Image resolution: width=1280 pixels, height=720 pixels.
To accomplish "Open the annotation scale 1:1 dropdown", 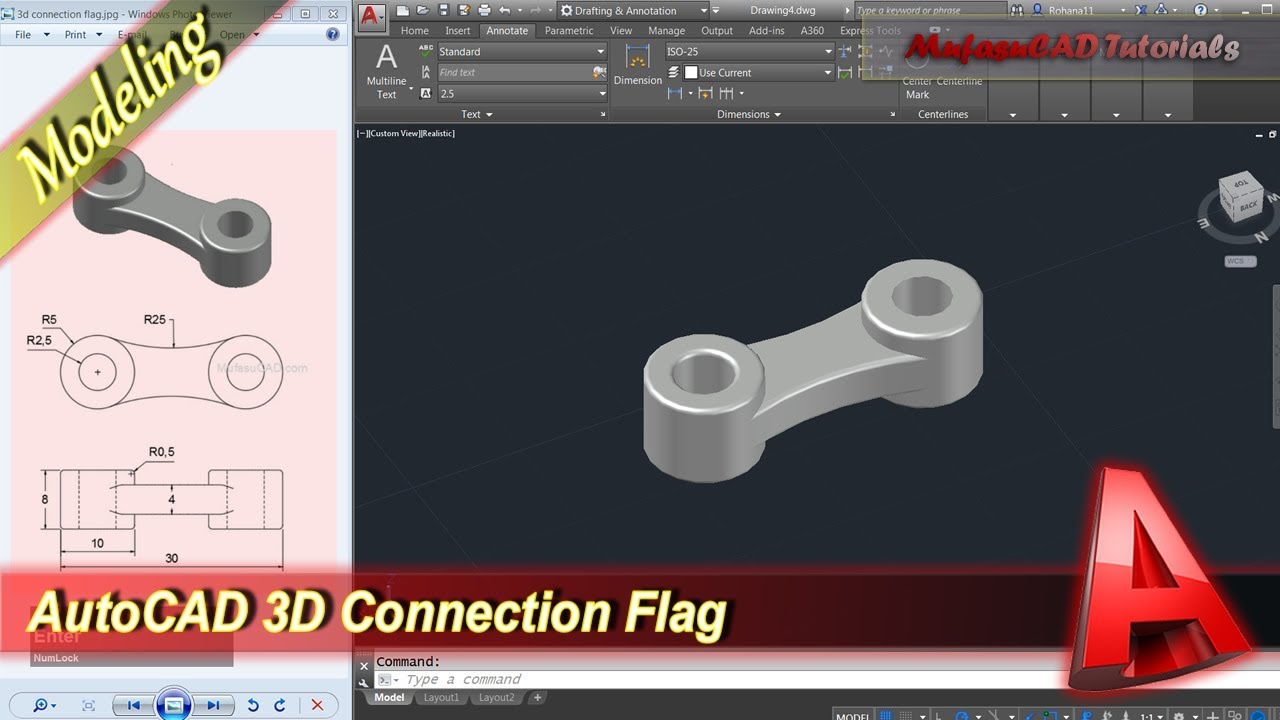I will pos(1151,715).
